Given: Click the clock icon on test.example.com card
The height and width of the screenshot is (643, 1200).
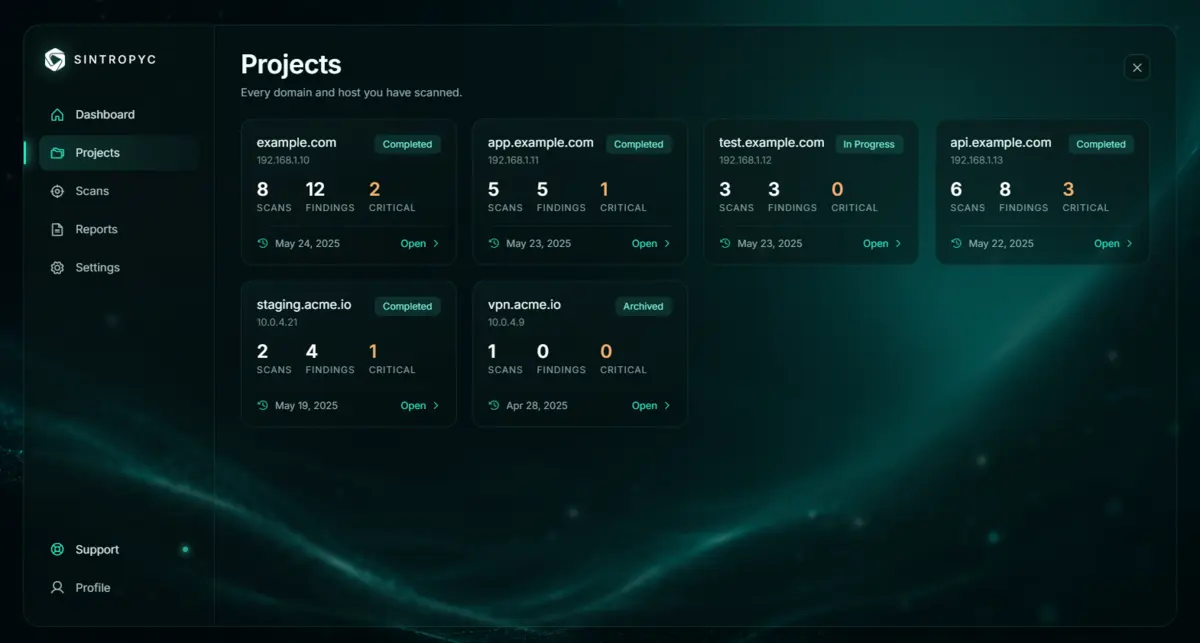Looking at the screenshot, I should (x=725, y=243).
